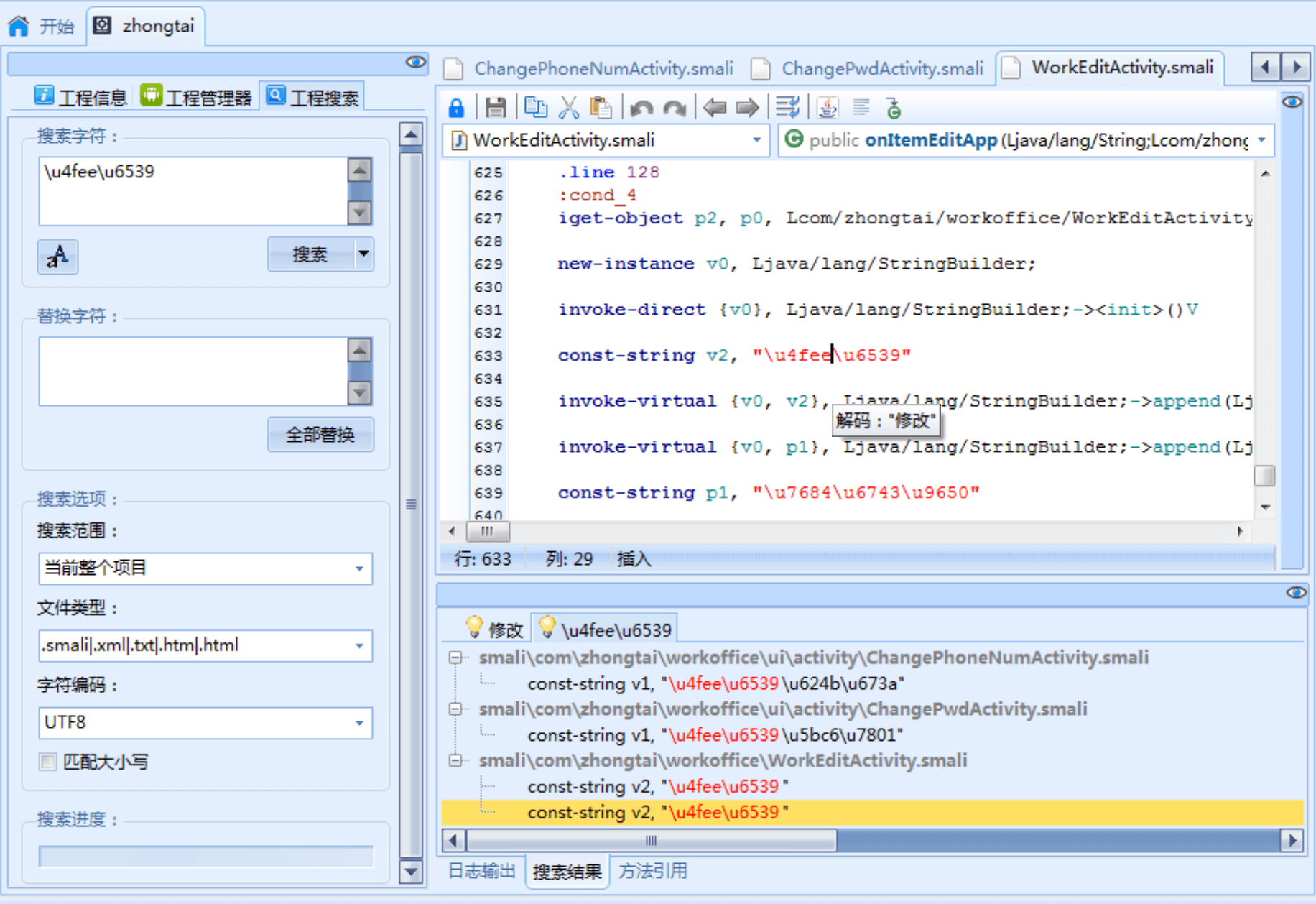This screenshot has height=904, width=1316.
Task: Open 工程管理器 tab
Action: (196, 97)
